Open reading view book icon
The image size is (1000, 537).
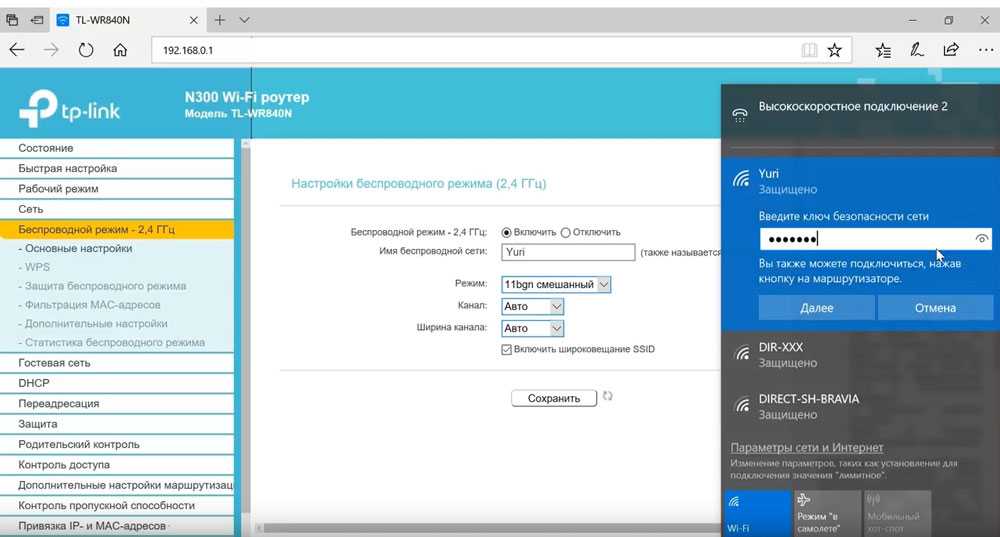(809, 50)
